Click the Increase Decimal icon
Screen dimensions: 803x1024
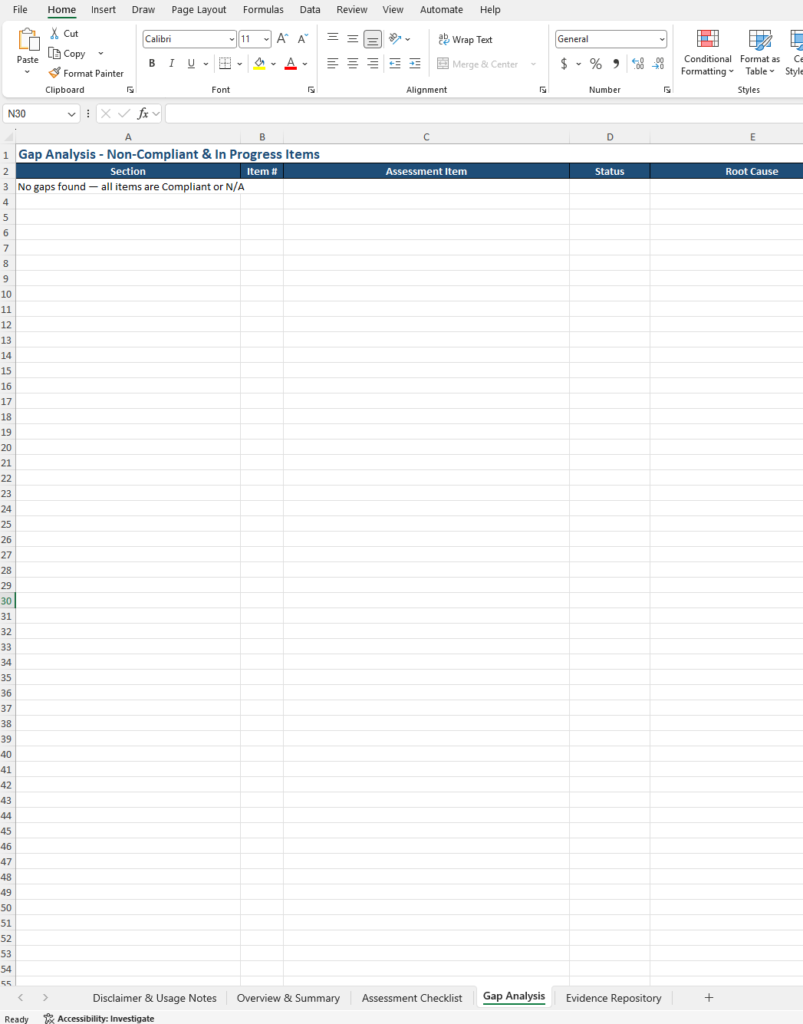tap(638, 63)
